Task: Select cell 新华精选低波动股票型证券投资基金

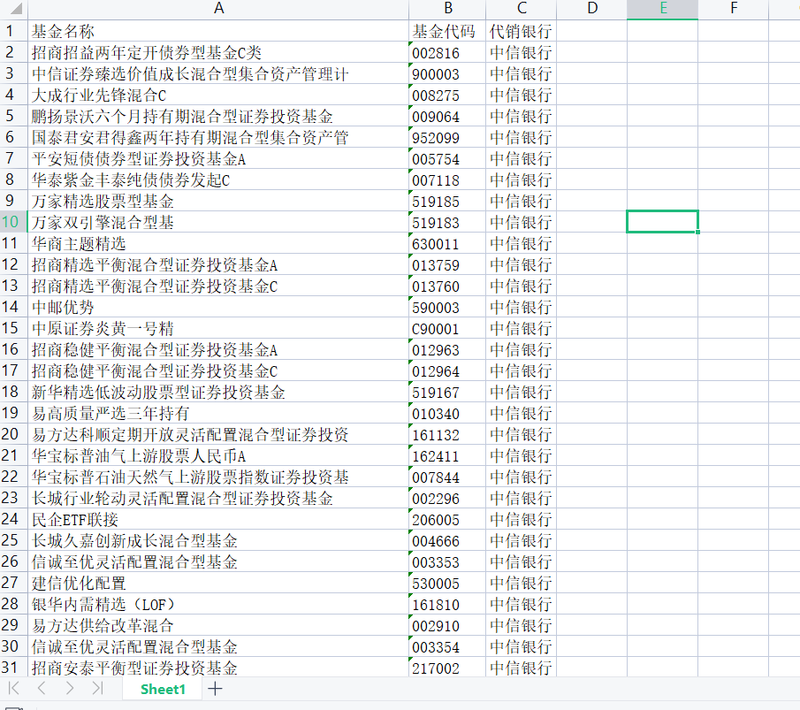Action: [218, 392]
